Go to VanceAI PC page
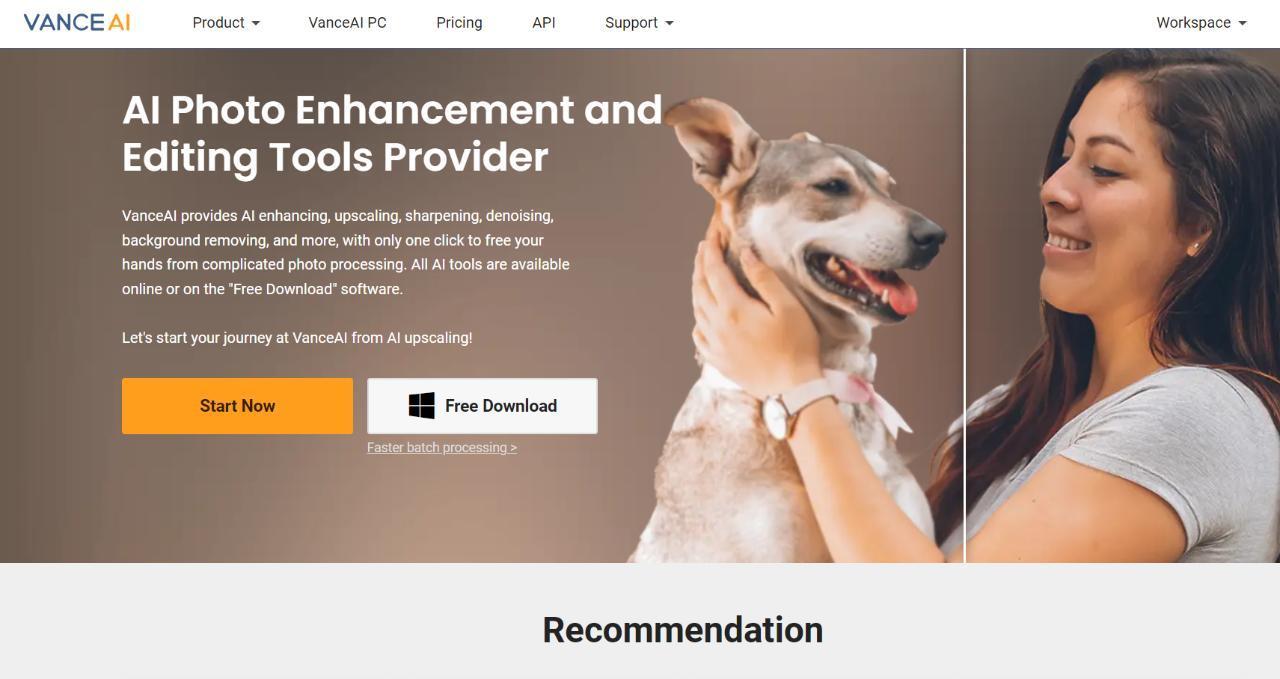The height and width of the screenshot is (679, 1280). [347, 22]
